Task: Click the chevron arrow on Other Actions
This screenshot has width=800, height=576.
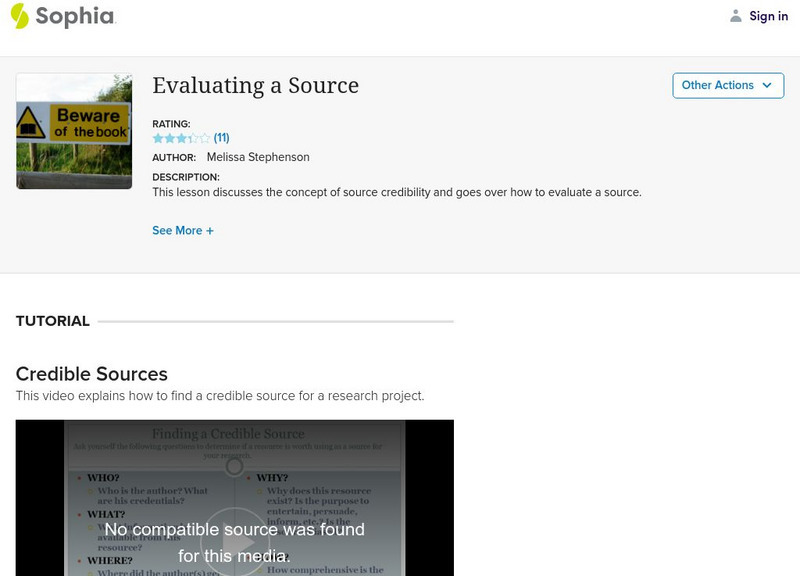Action: pyautogui.click(x=767, y=86)
